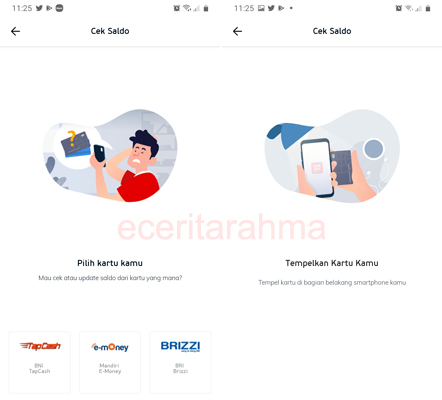The height and width of the screenshot is (400, 442).
Task: Tap the BRIZZI logo
Action: coord(180,346)
